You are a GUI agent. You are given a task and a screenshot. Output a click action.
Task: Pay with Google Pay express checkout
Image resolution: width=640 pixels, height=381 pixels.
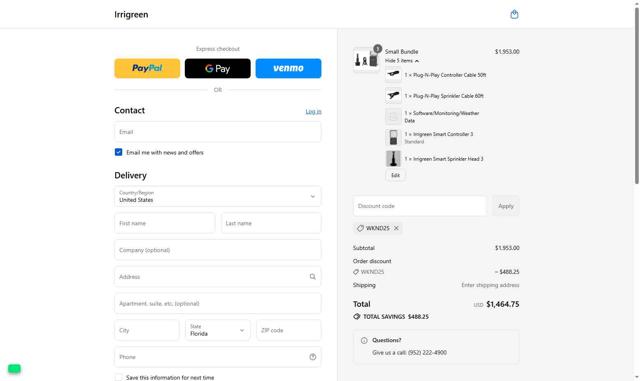[218, 68]
